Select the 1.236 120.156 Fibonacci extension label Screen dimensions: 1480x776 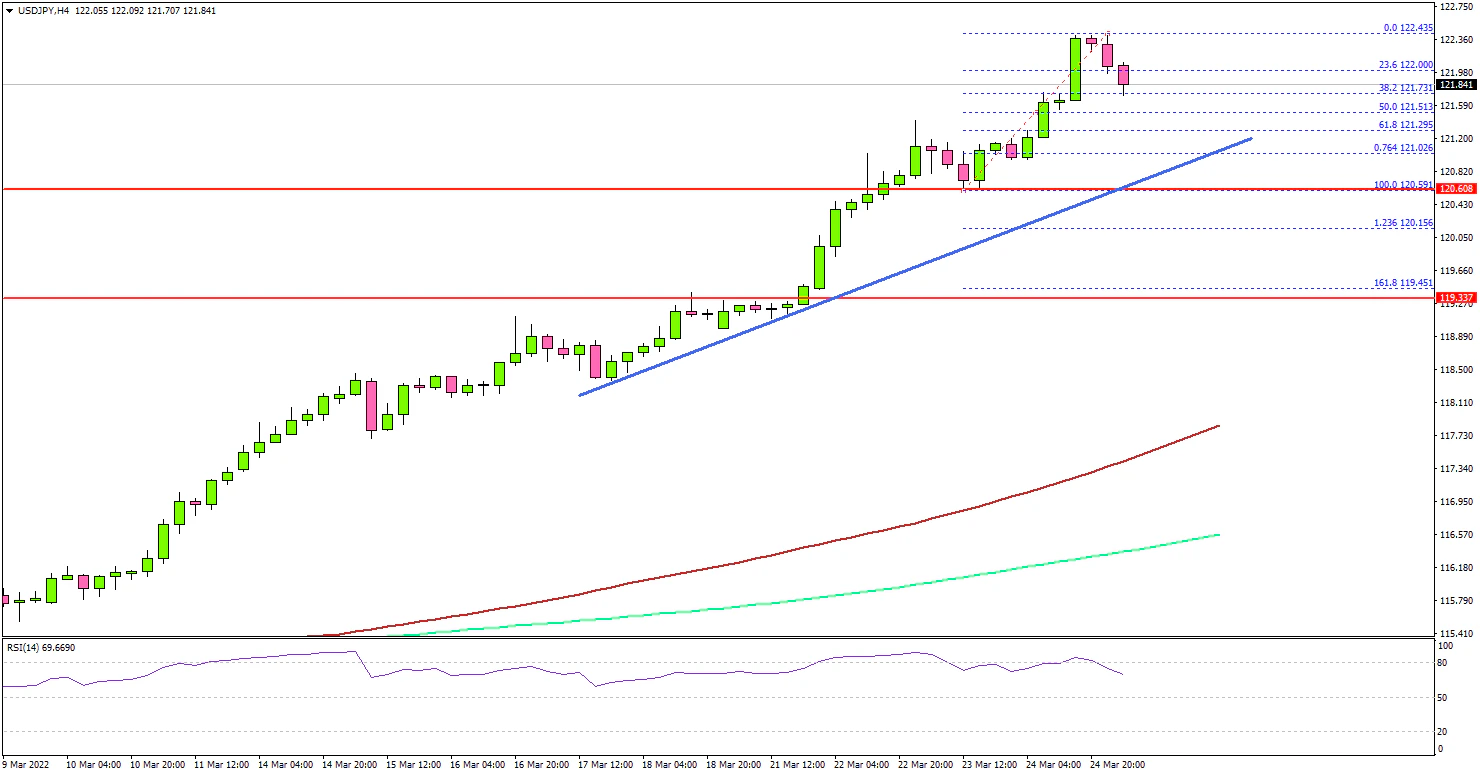pos(1403,223)
